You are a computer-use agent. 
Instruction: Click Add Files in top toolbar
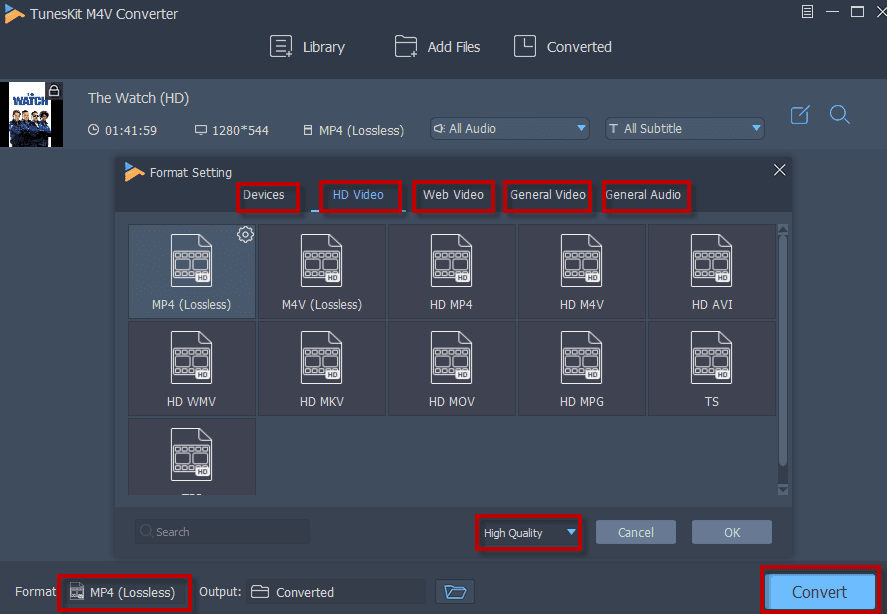(x=437, y=46)
